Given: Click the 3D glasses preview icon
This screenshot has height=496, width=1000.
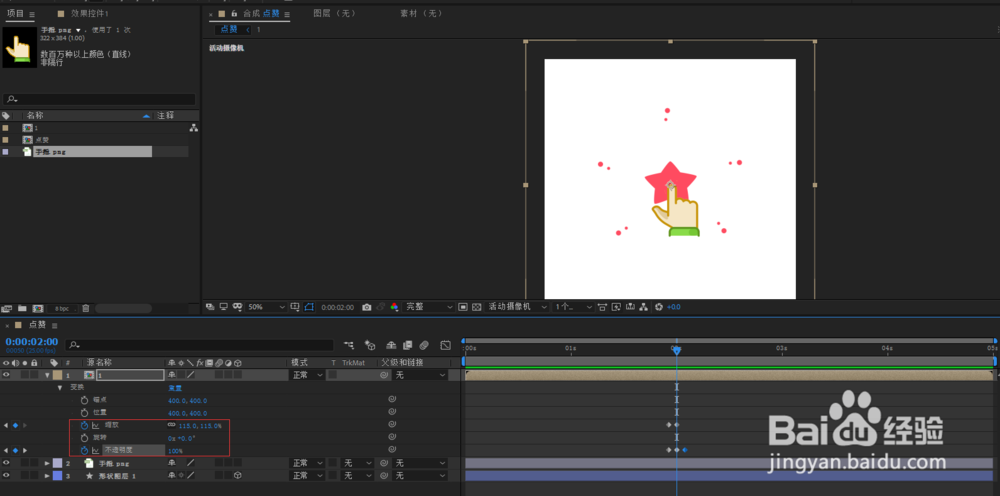Looking at the screenshot, I should [x=237, y=307].
